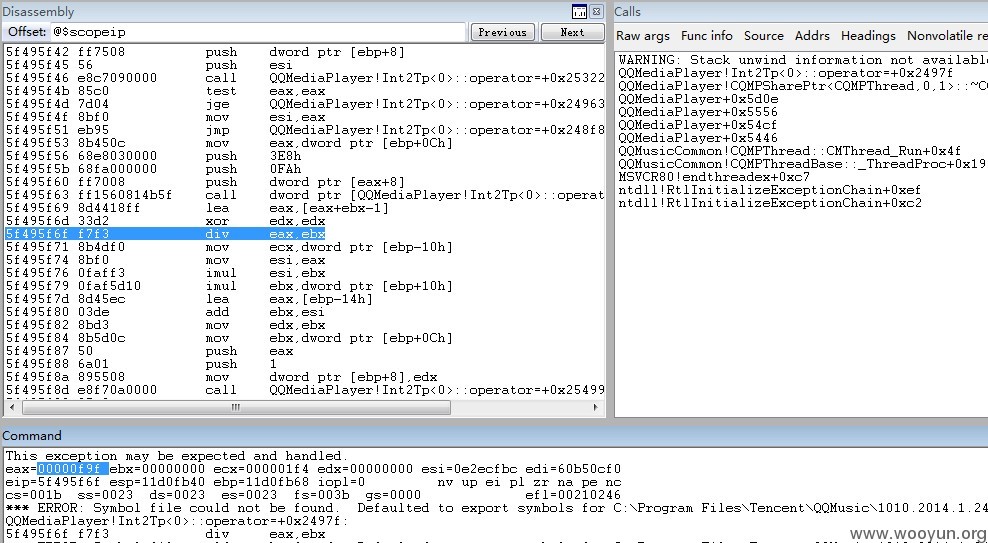Select call instruction at address 5f495f8d

304,390
